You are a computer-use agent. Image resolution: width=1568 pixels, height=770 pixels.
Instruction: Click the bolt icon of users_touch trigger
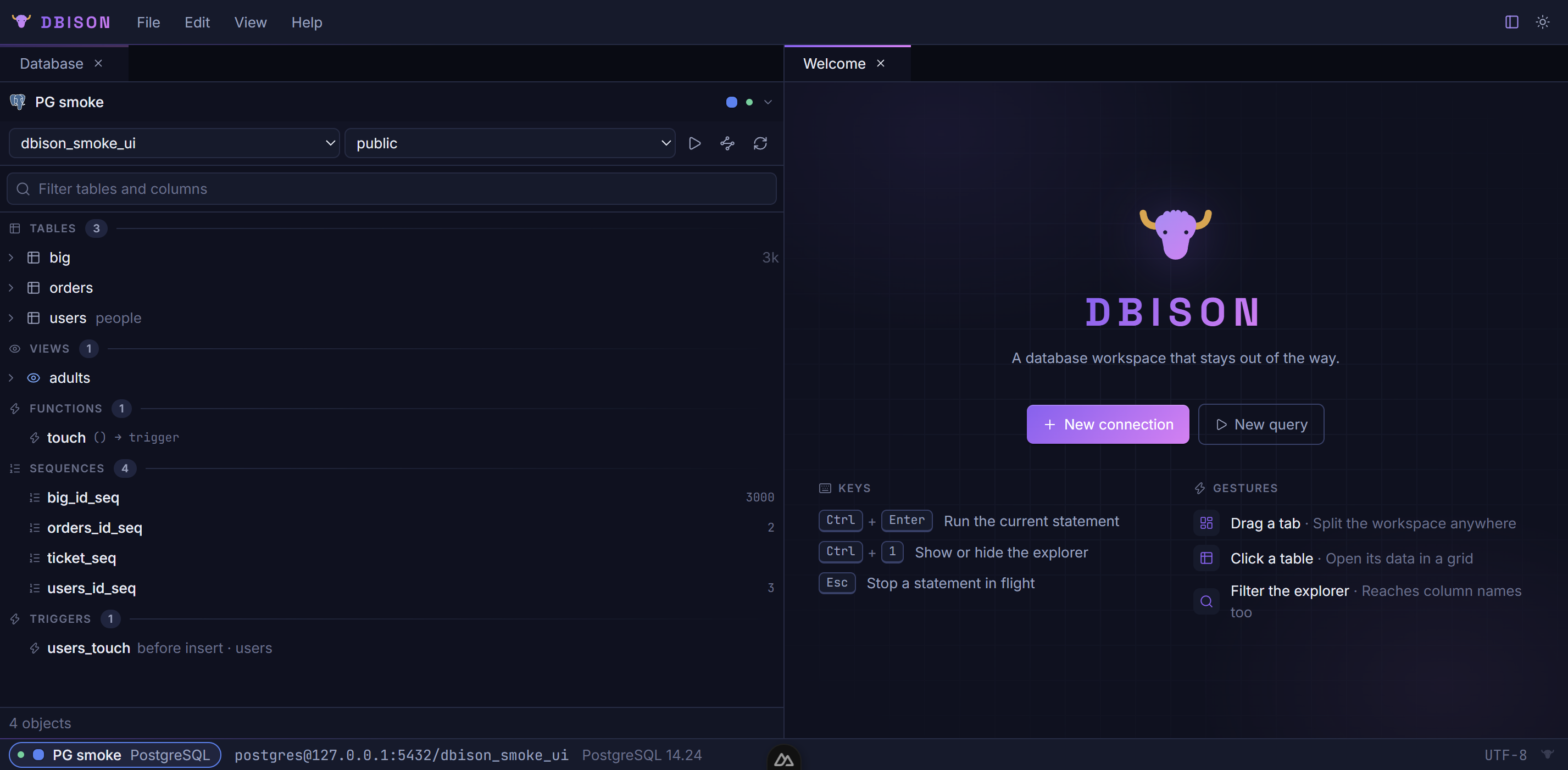tap(35, 648)
